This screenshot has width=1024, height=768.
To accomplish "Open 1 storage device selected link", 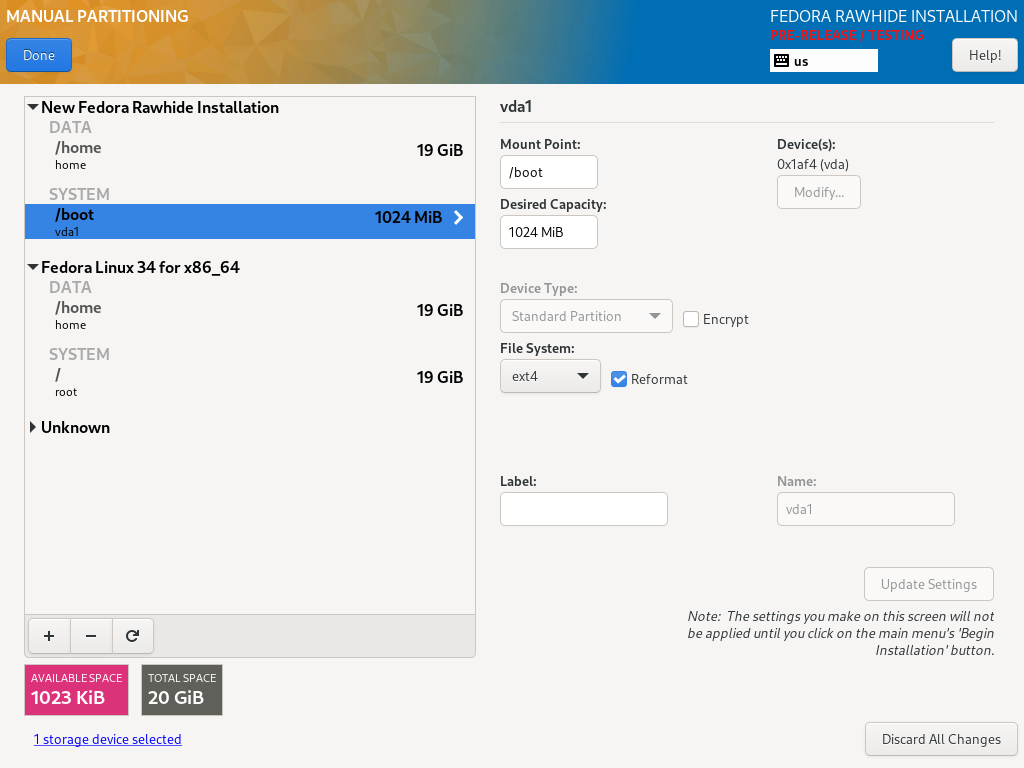I will (x=108, y=739).
